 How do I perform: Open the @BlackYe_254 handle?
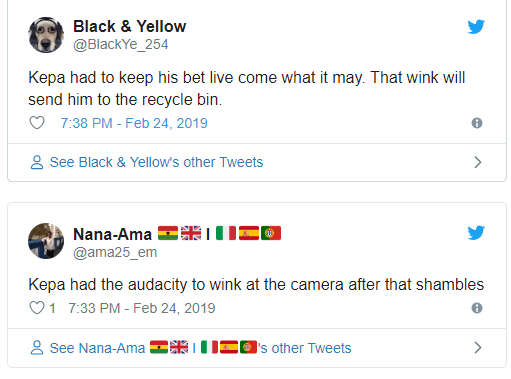[x=121, y=44]
